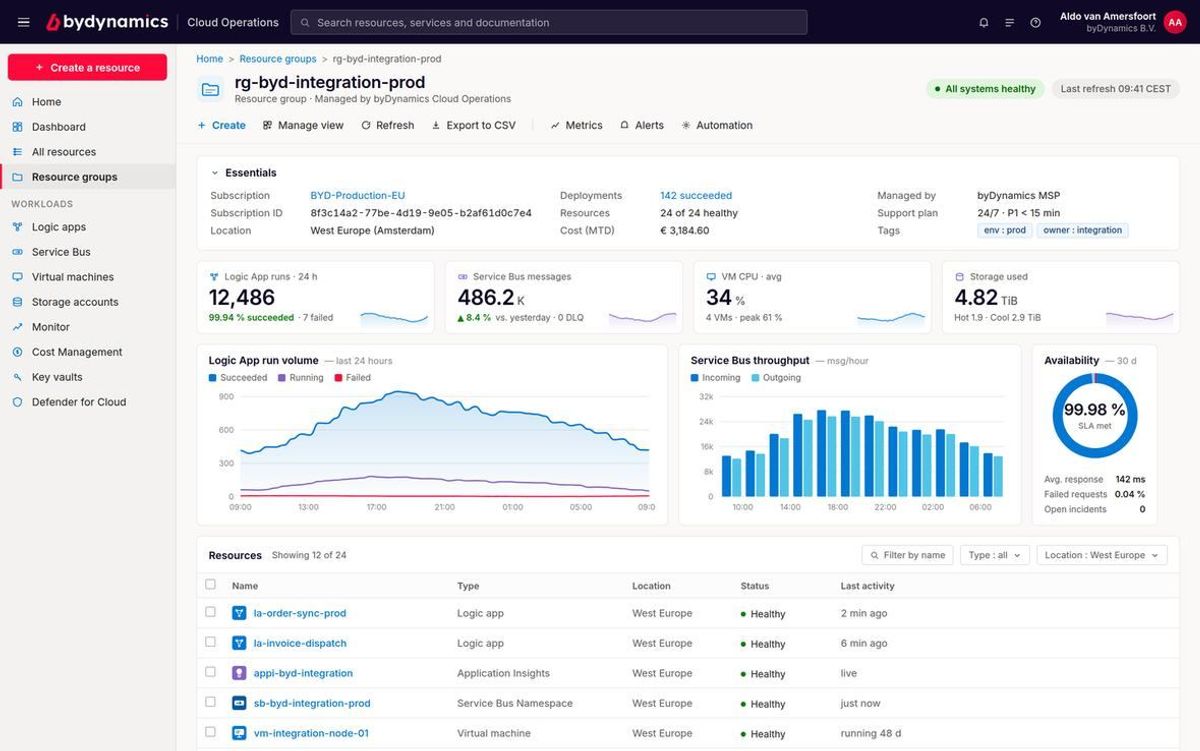Sort by the Name column header

tap(245, 586)
